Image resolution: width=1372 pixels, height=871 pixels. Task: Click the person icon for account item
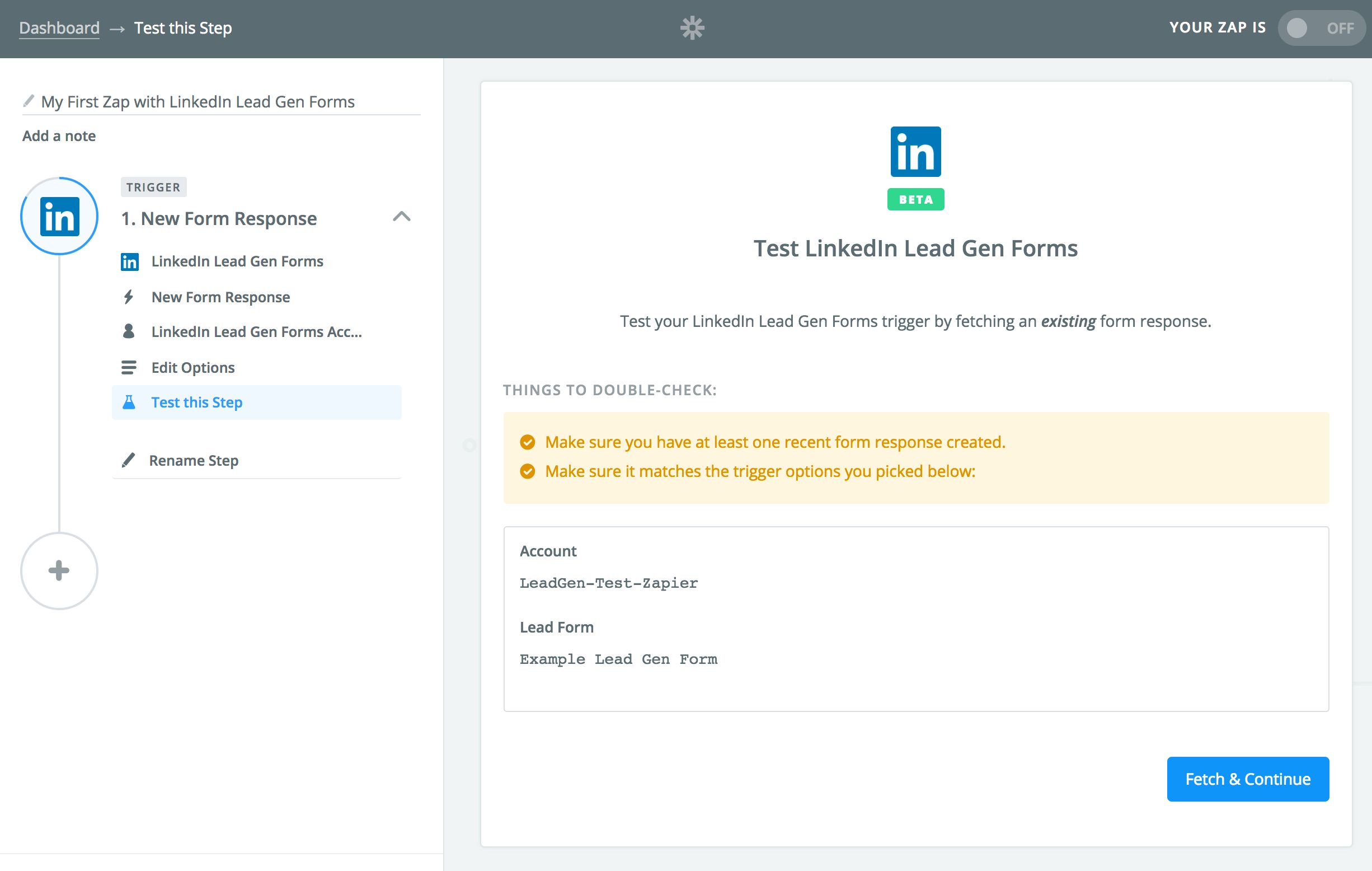point(129,332)
